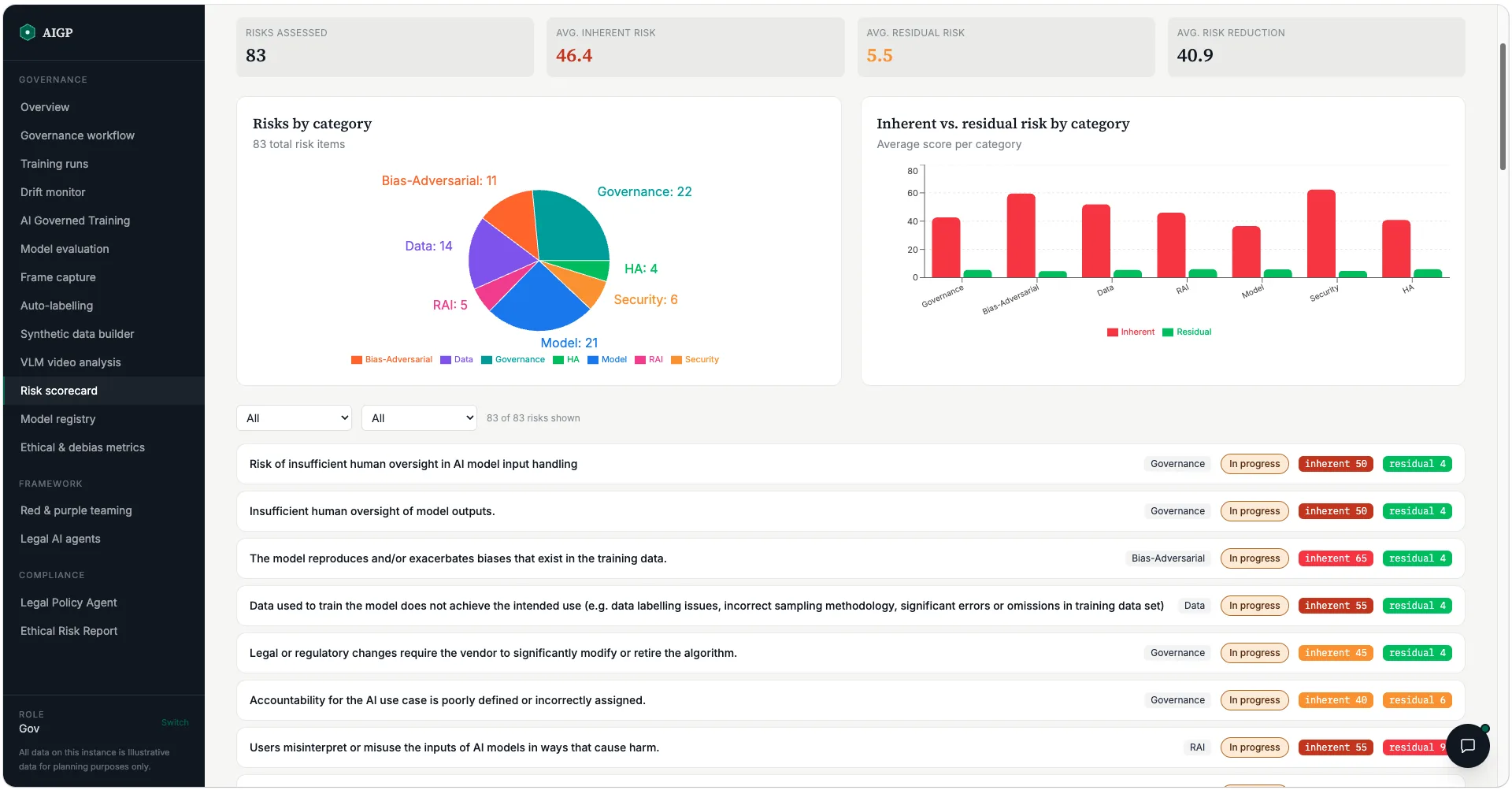Click 'inherent 40' badge on Accountability row

click(1336, 700)
